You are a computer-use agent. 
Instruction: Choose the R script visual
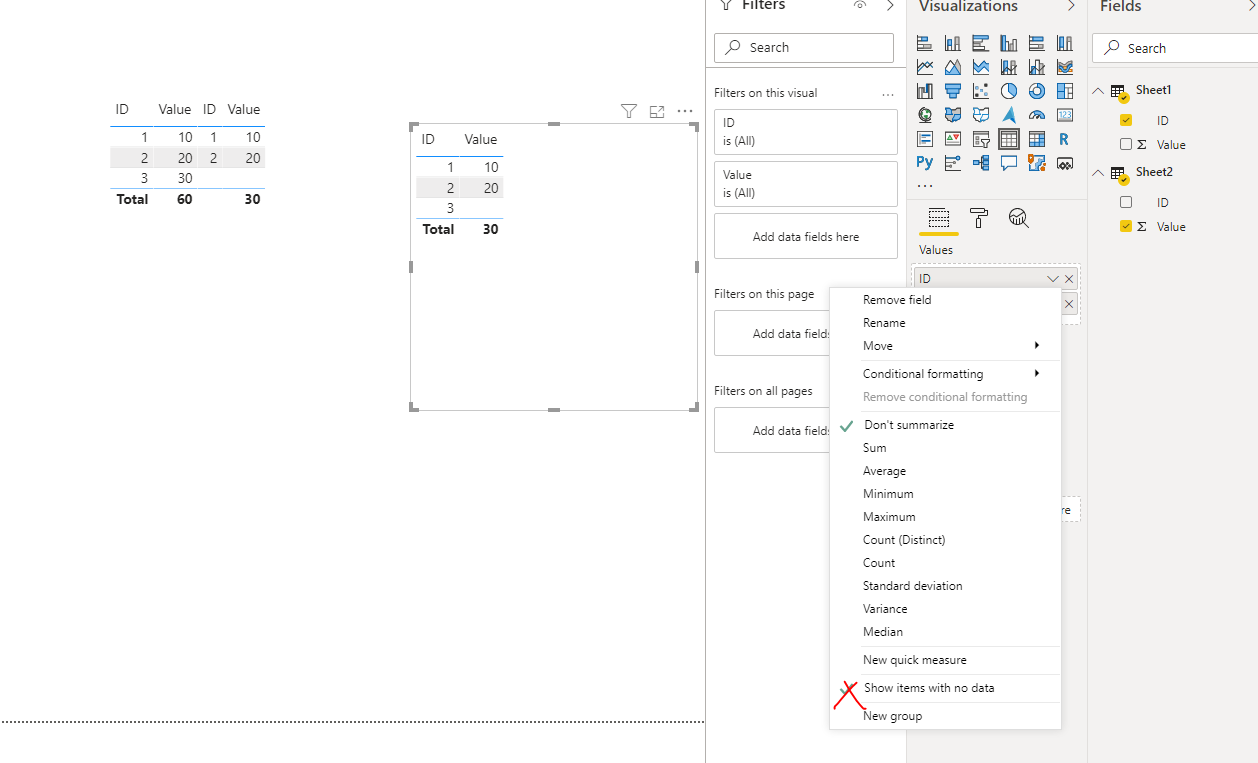1064,139
